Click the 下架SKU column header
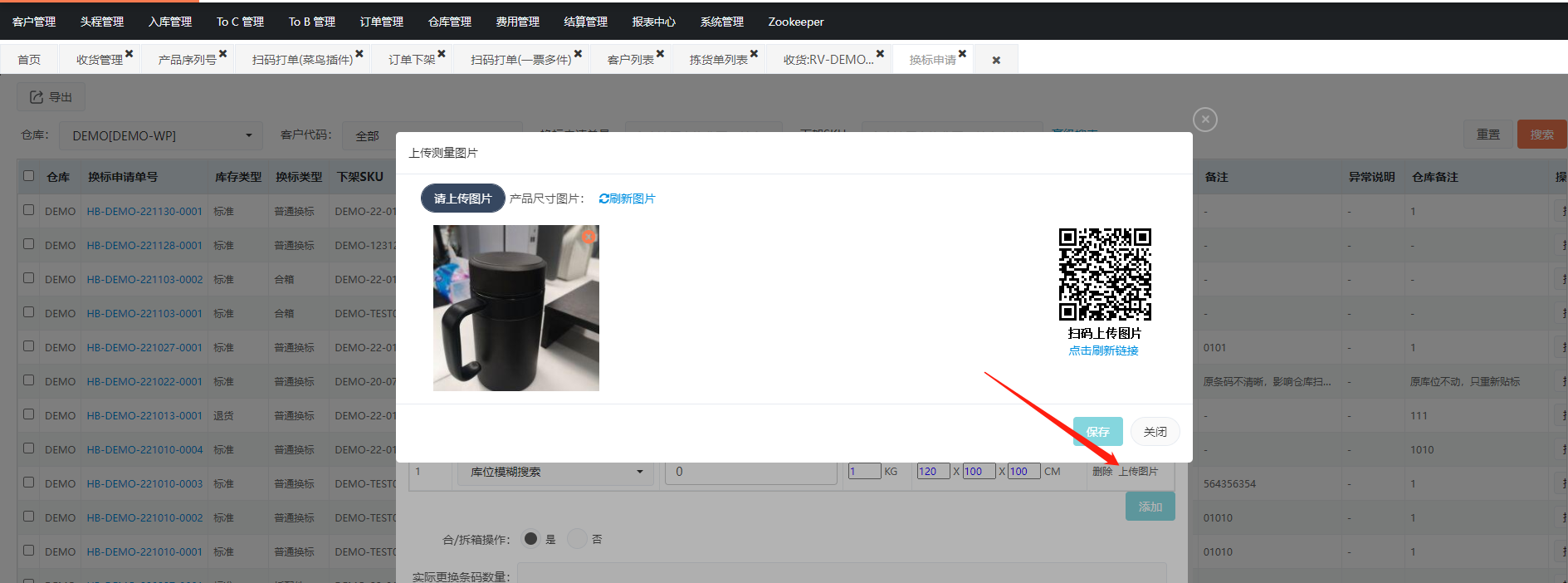1568x583 pixels. click(x=359, y=177)
